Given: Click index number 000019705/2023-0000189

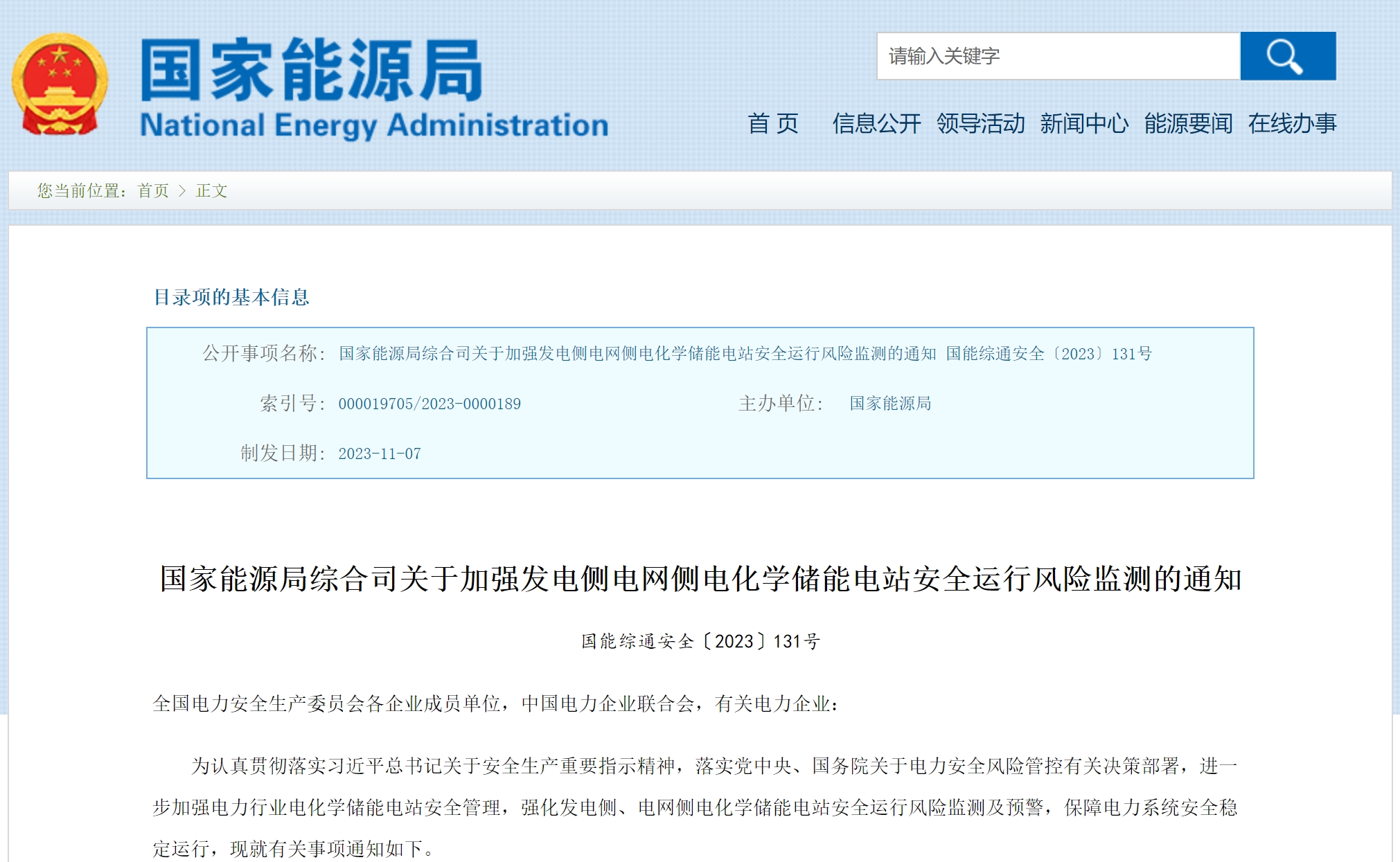Looking at the screenshot, I should 429,404.
